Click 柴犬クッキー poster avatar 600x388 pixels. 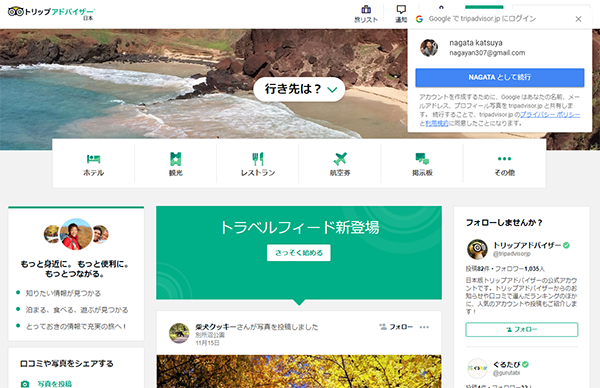[179, 333]
